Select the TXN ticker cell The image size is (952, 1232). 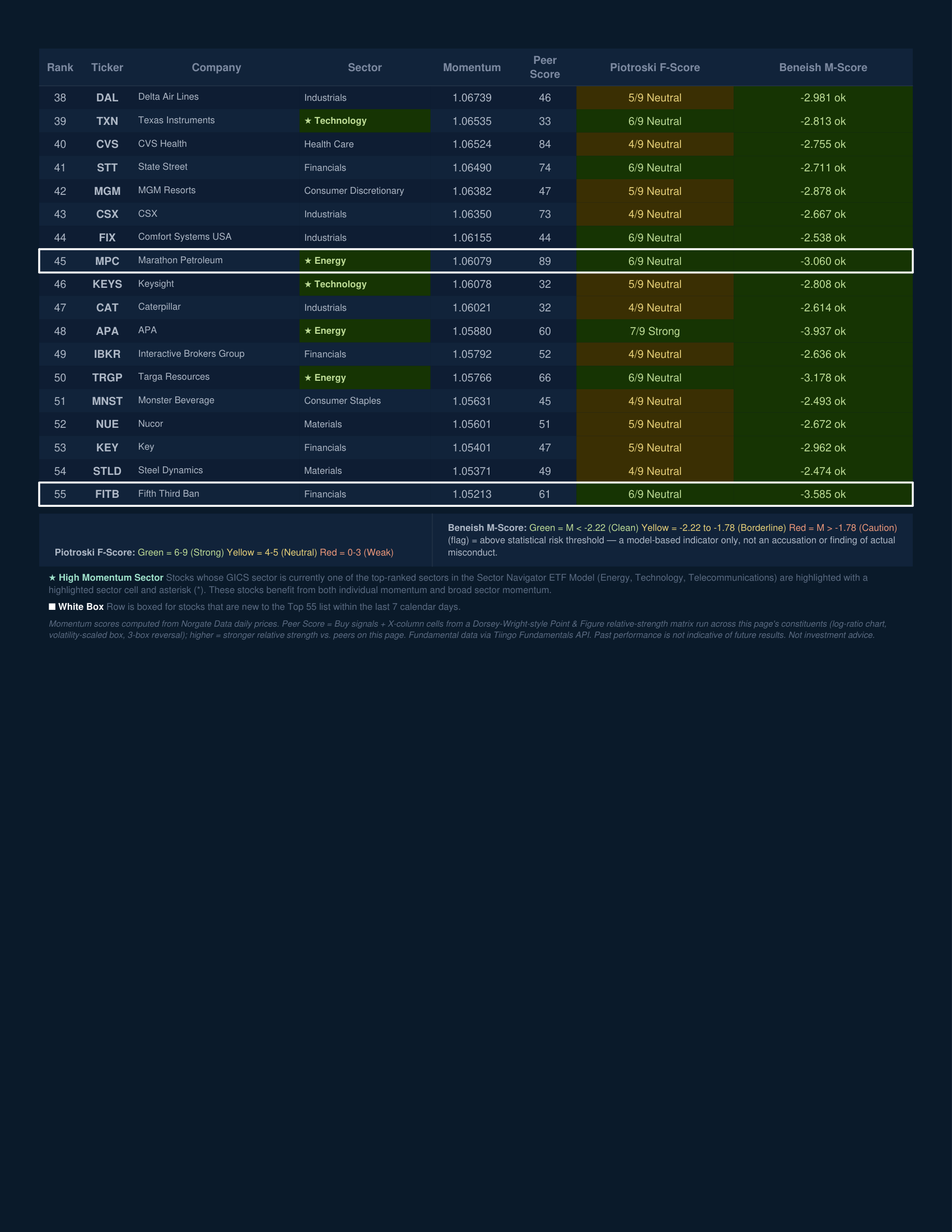coord(107,122)
